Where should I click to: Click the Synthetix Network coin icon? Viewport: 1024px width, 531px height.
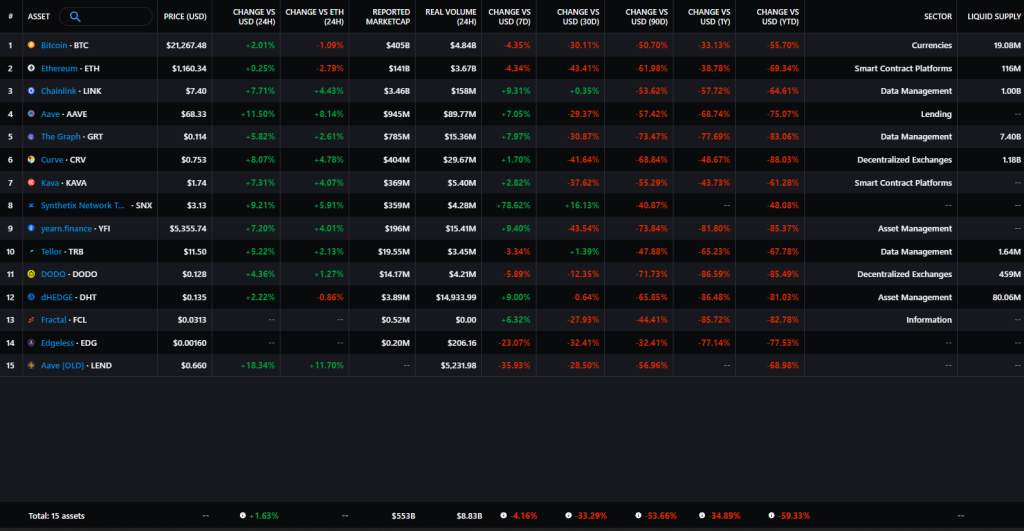click(x=31, y=205)
